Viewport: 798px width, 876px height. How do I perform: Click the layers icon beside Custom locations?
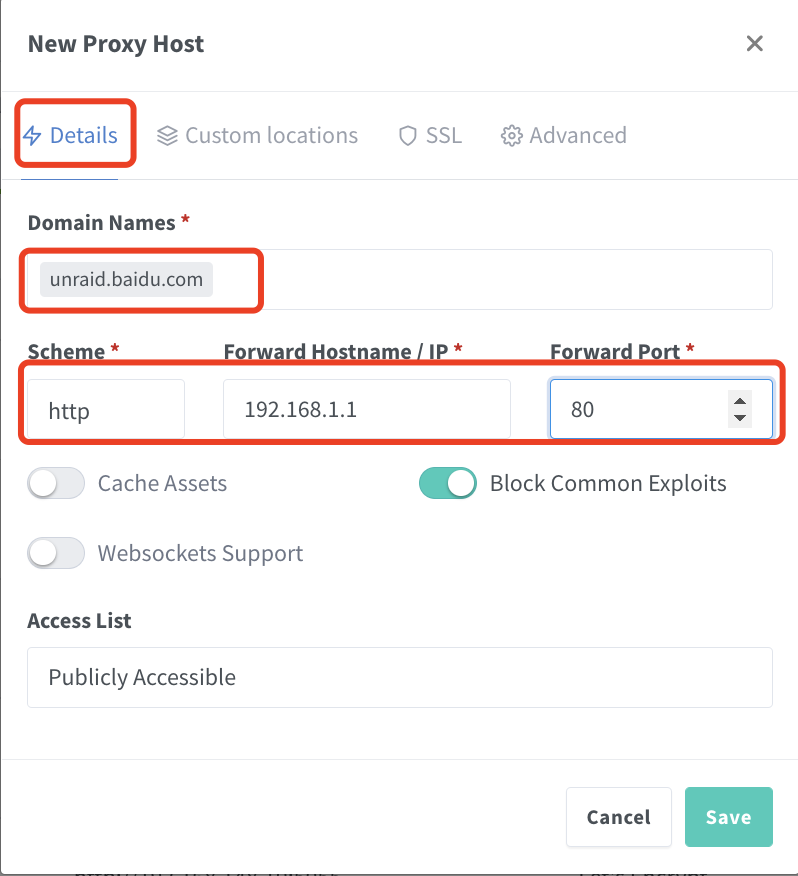(x=167, y=135)
